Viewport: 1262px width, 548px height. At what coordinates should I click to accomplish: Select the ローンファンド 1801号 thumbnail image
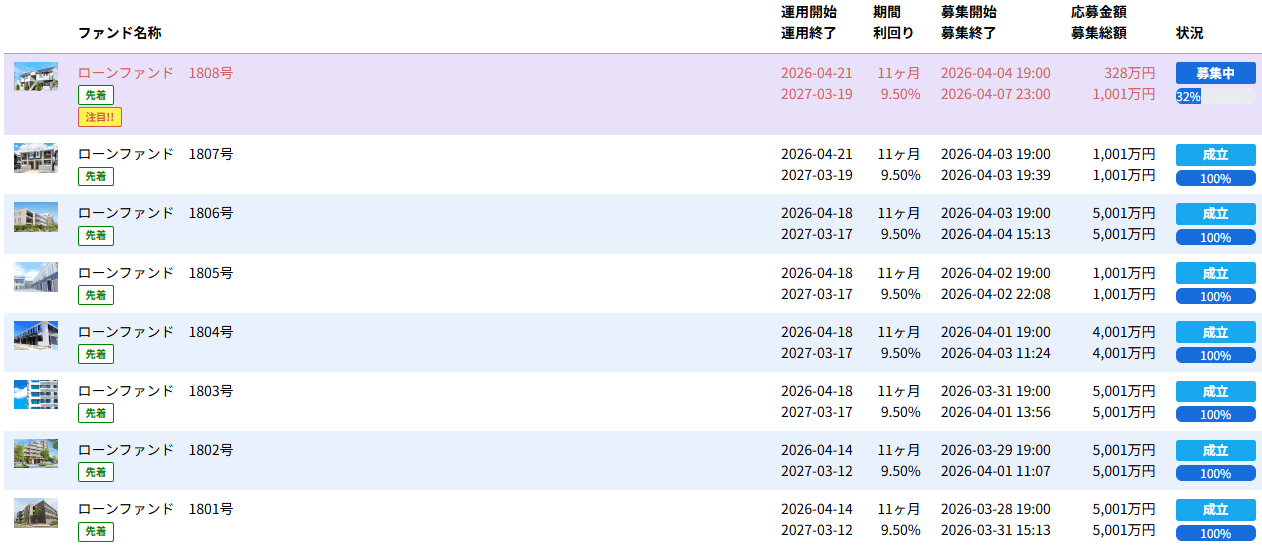[x=35, y=513]
